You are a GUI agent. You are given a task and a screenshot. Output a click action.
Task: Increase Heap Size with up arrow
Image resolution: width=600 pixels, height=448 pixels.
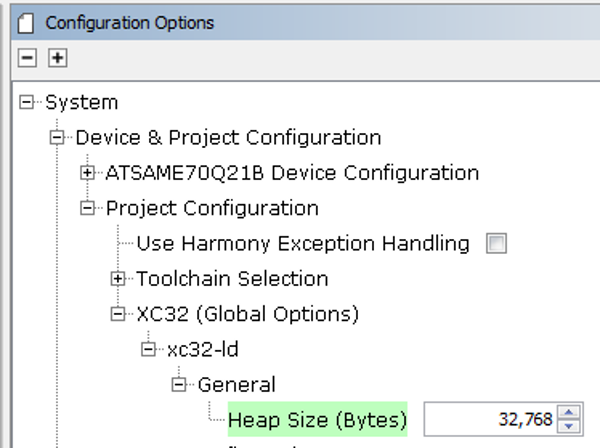(569, 412)
